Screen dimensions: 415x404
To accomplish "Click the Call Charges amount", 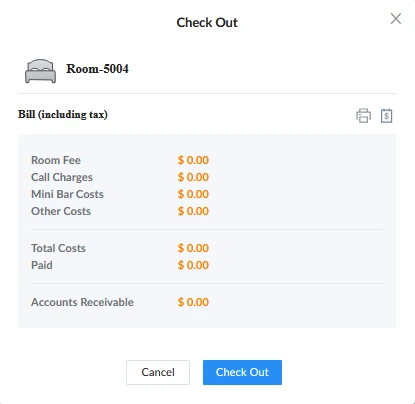I will [193, 177].
